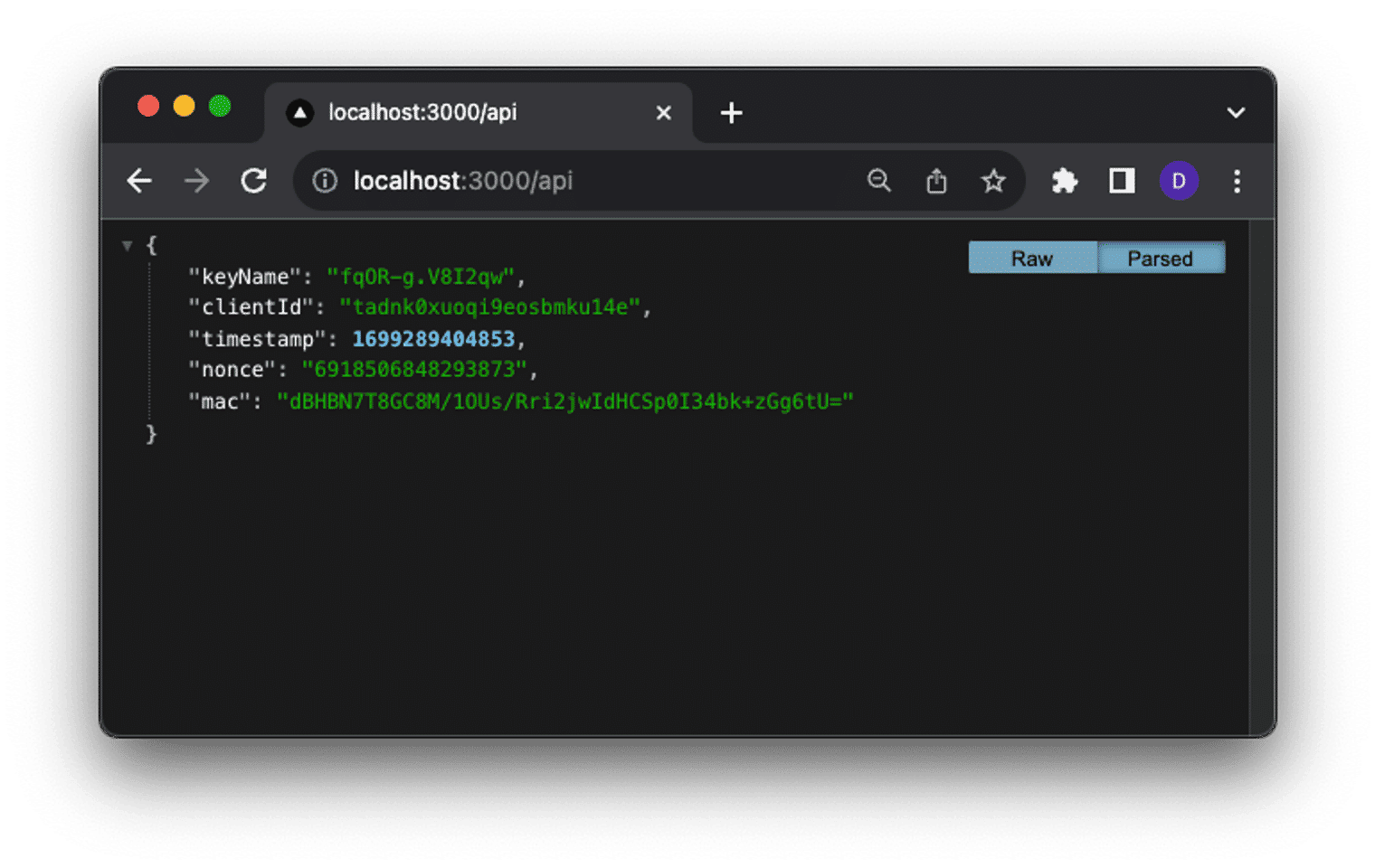Open the side panel icon
Image resolution: width=1375 pixels, height=868 pixels.
(x=1121, y=181)
